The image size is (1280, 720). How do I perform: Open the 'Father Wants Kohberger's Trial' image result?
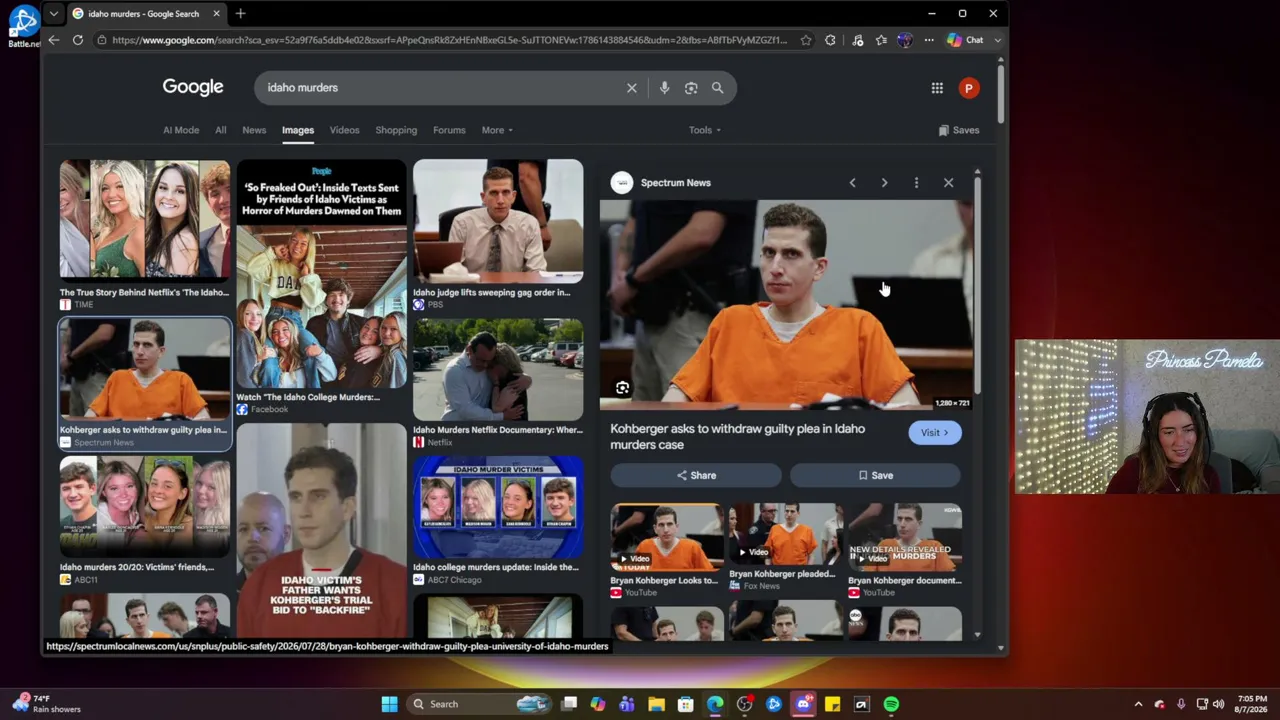pos(322,530)
